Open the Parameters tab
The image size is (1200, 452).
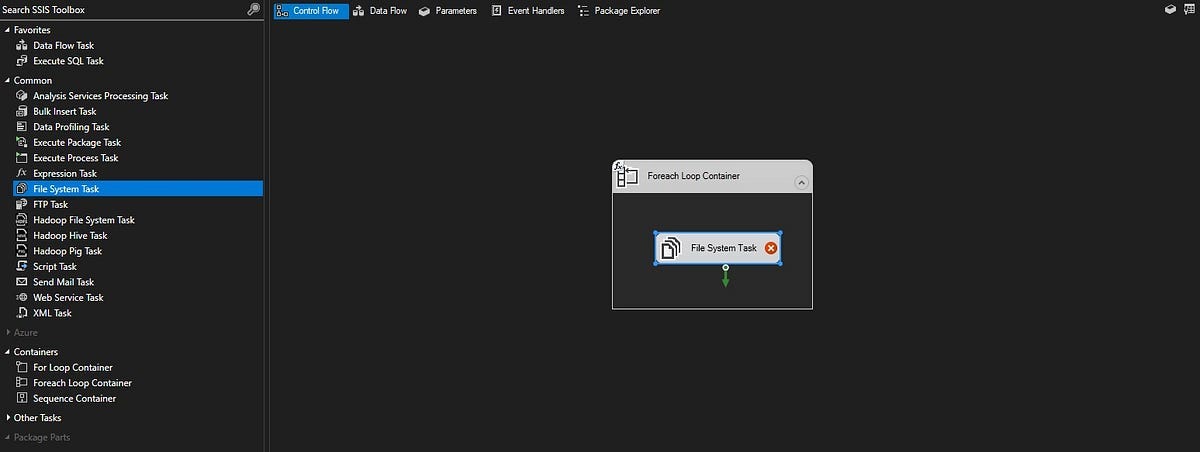[x=447, y=10]
